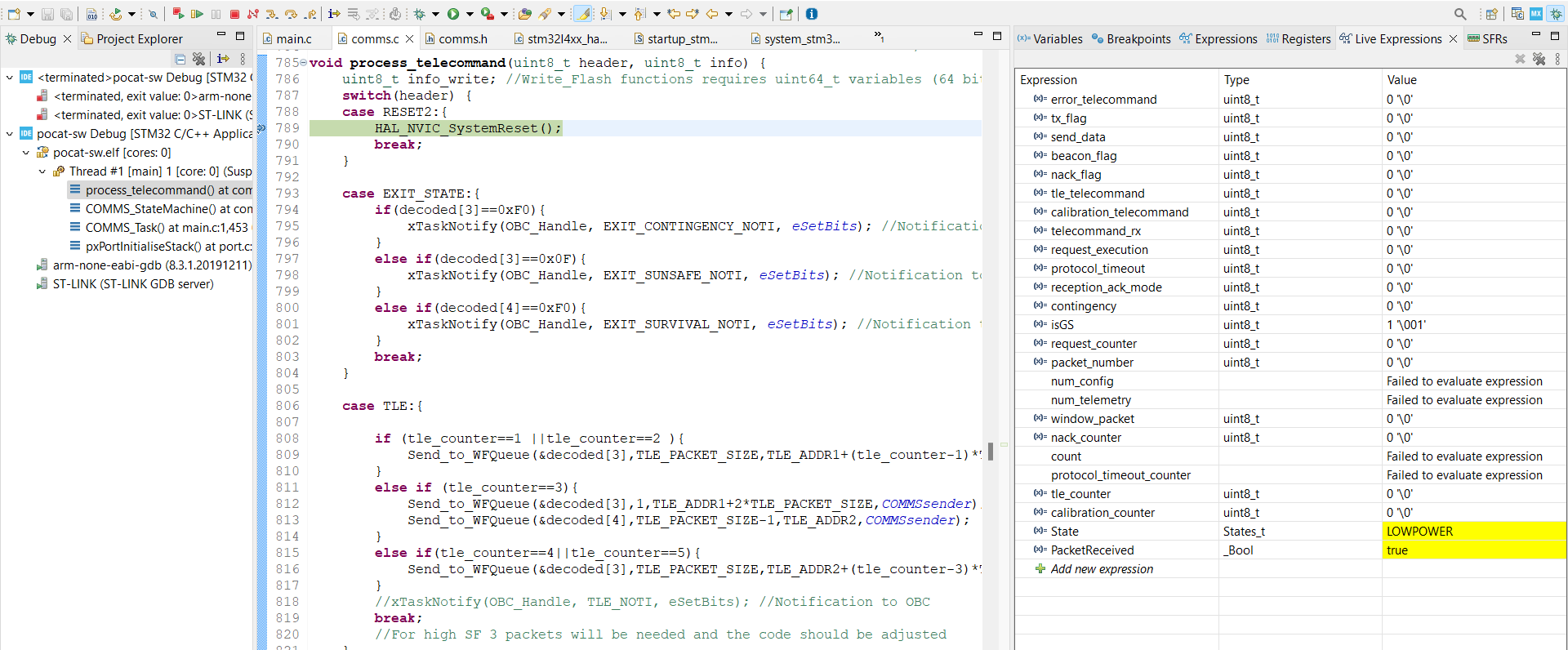Click the Search magnifier icon
Image resolution: width=1568 pixels, height=650 pixels.
click(1460, 14)
